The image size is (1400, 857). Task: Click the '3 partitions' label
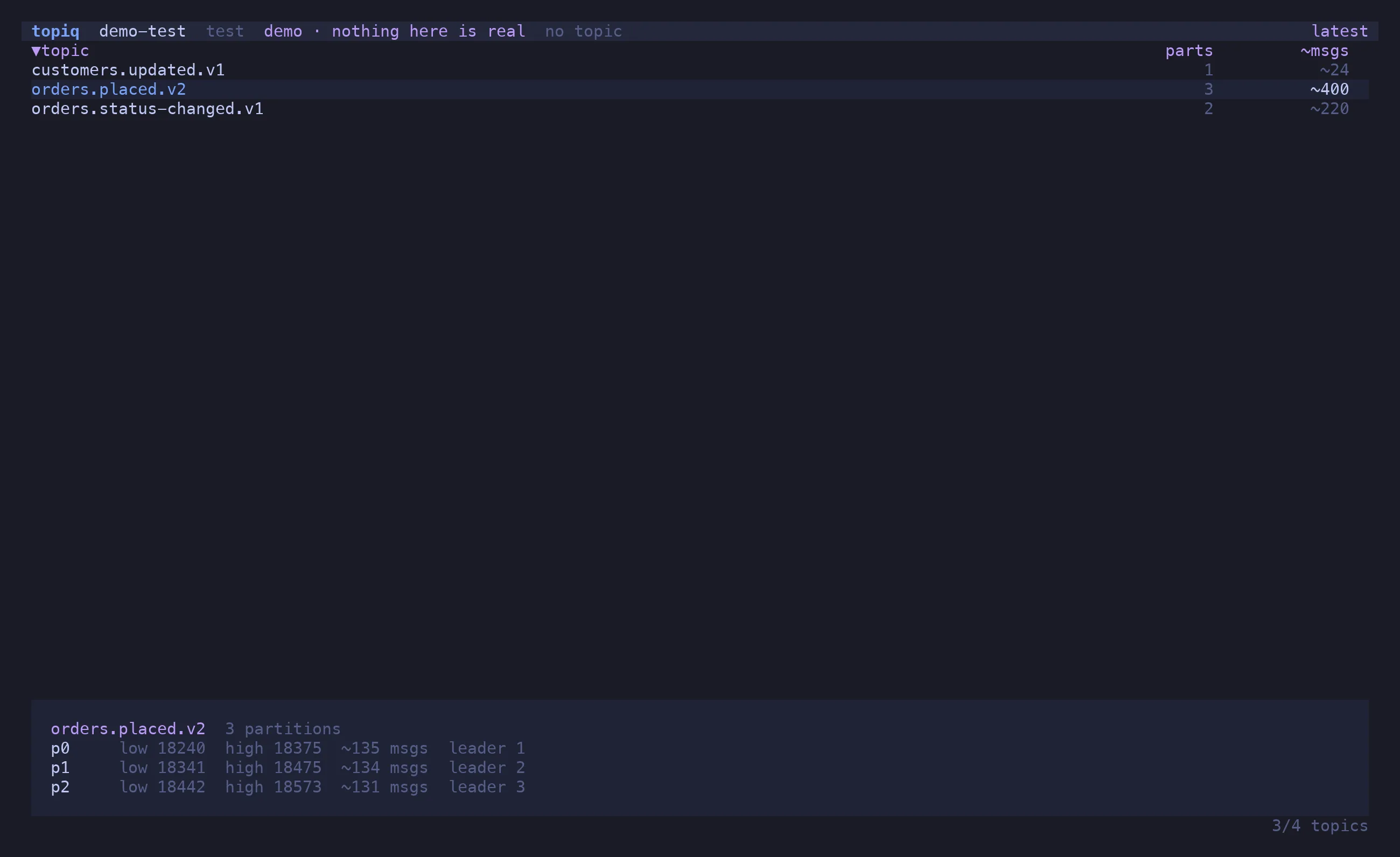tap(283, 729)
